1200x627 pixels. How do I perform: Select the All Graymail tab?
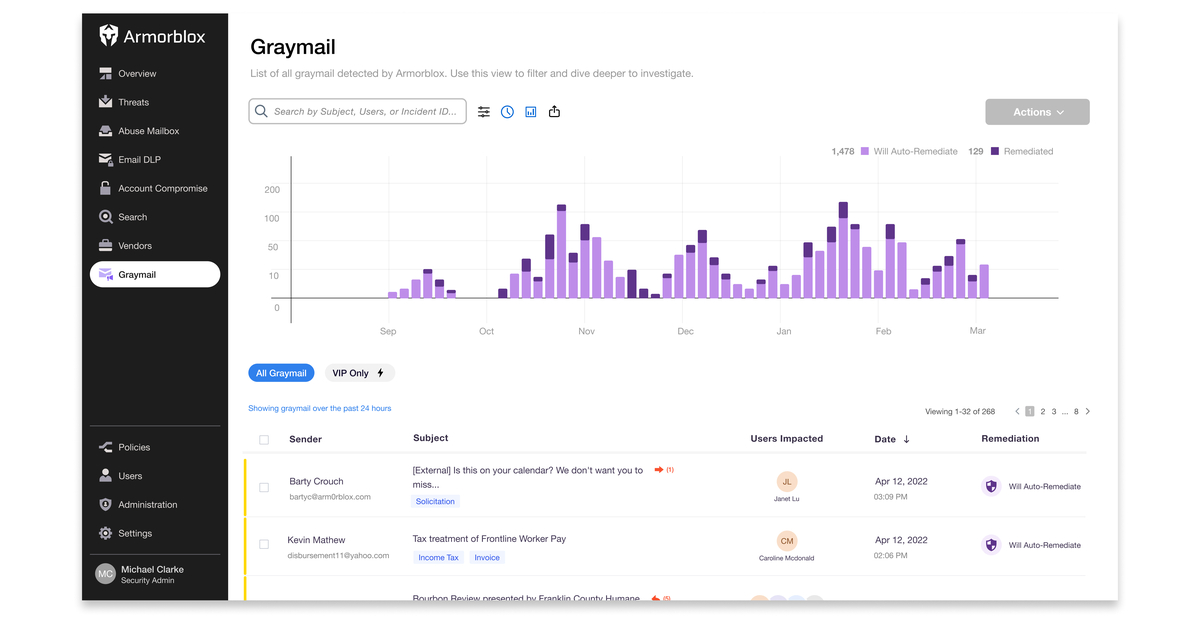tap(281, 372)
